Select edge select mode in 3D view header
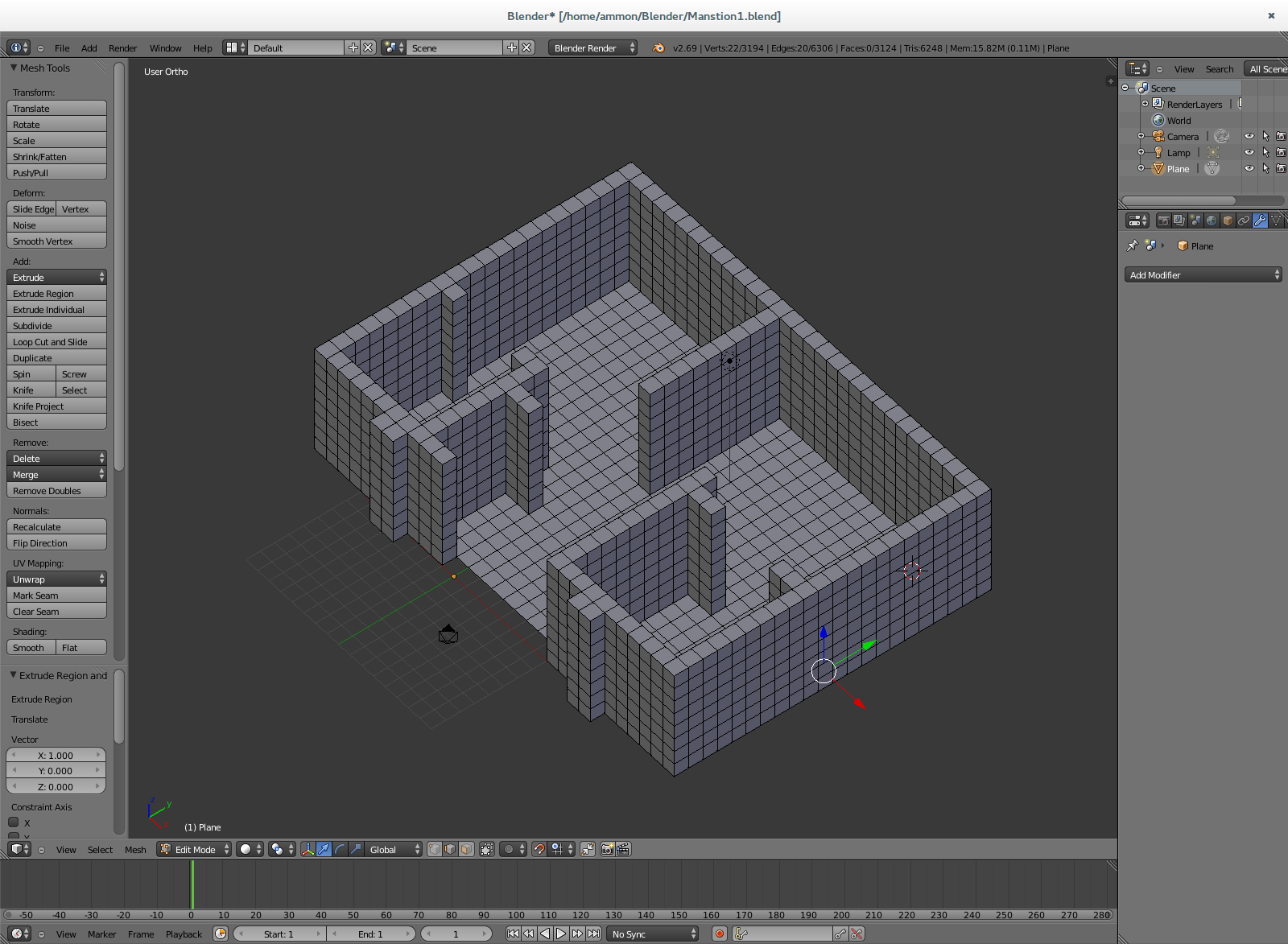This screenshot has width=1288, height=944. tap(451, 849)
